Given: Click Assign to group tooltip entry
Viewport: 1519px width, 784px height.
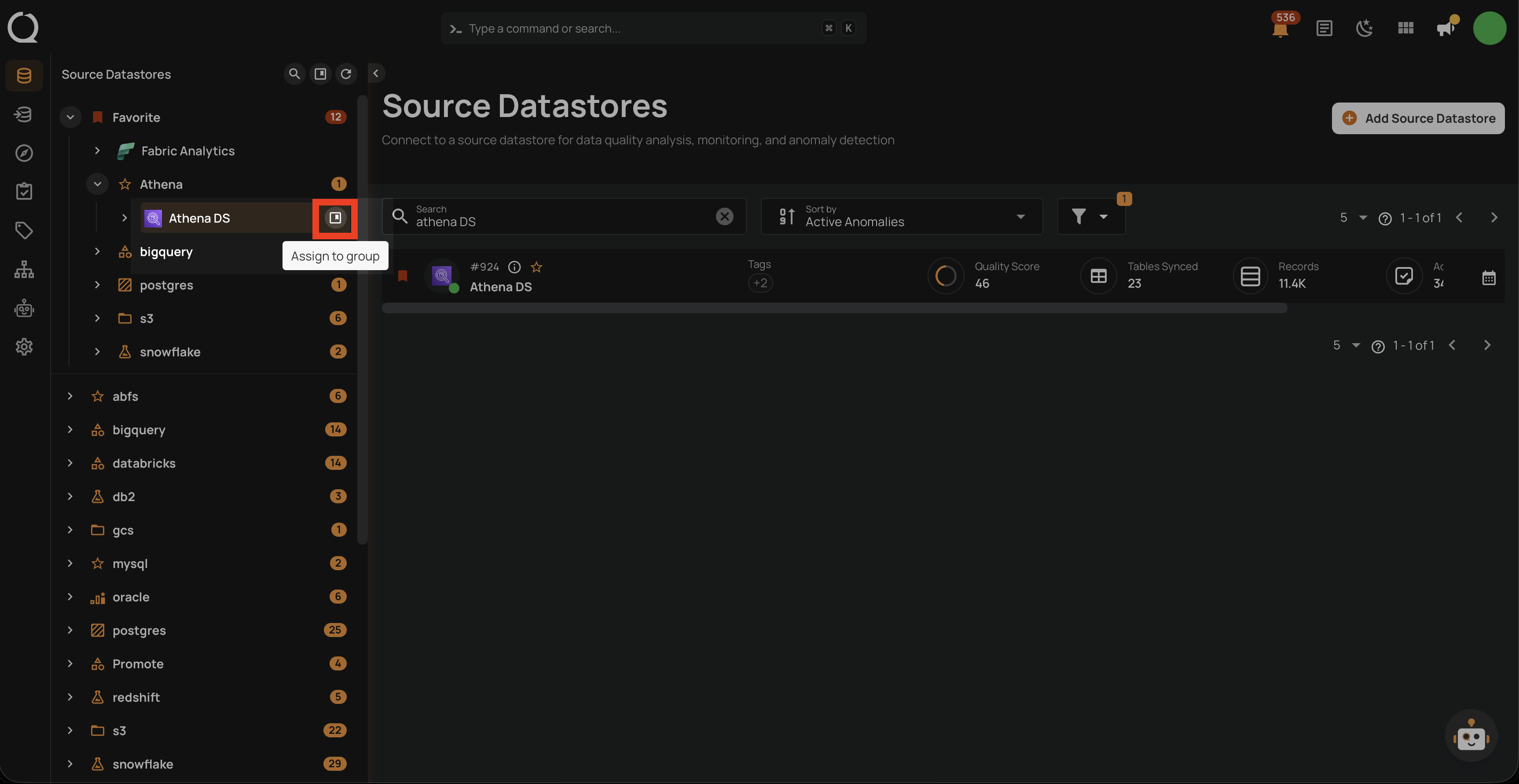Looking at the screenshot, I should click(x=335, y=256).
